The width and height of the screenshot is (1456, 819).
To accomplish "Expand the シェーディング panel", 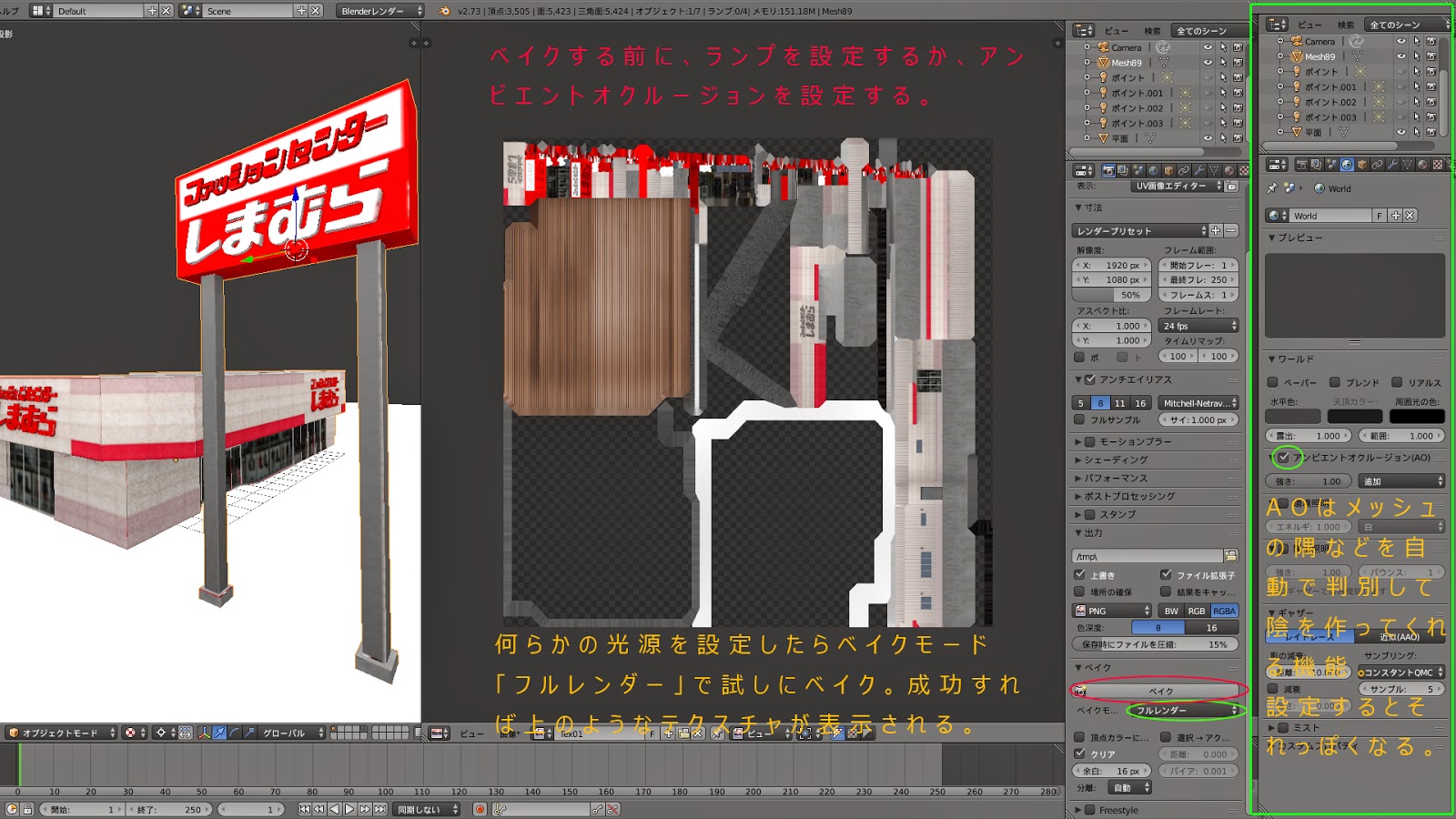I will click(x=1116, y=460).
